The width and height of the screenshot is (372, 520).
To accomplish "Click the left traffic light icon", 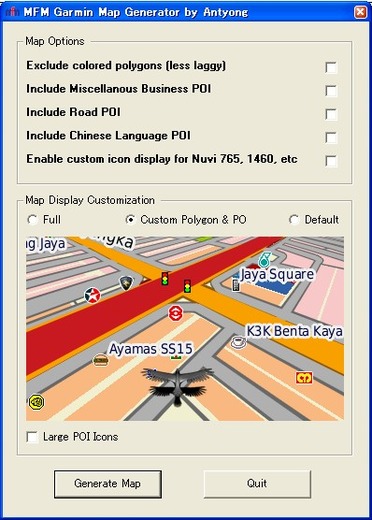I will 165,278.
